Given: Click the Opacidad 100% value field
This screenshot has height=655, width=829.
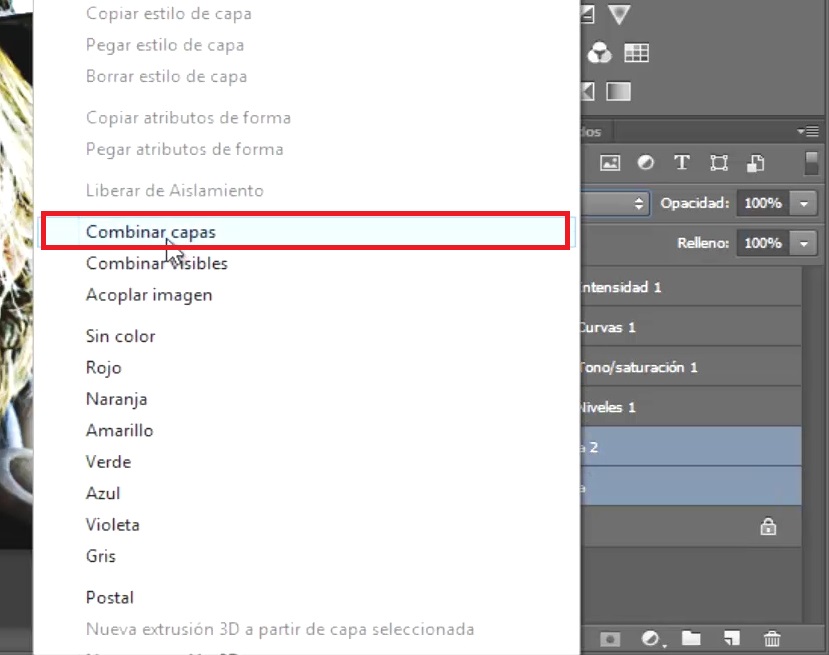Looking at the screenshot, I should click(763, 203).
